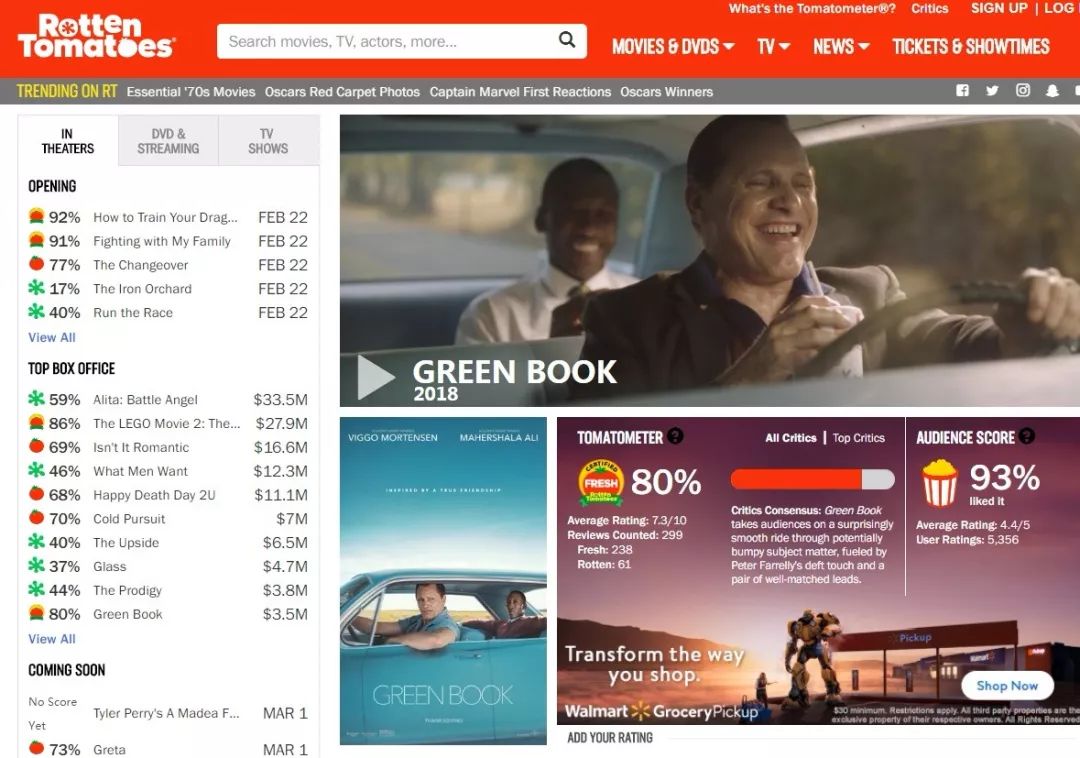Open What's the Tomatometer link
Image resolution: width=1080 pixels, height=758 pixels.
point(812,8)
